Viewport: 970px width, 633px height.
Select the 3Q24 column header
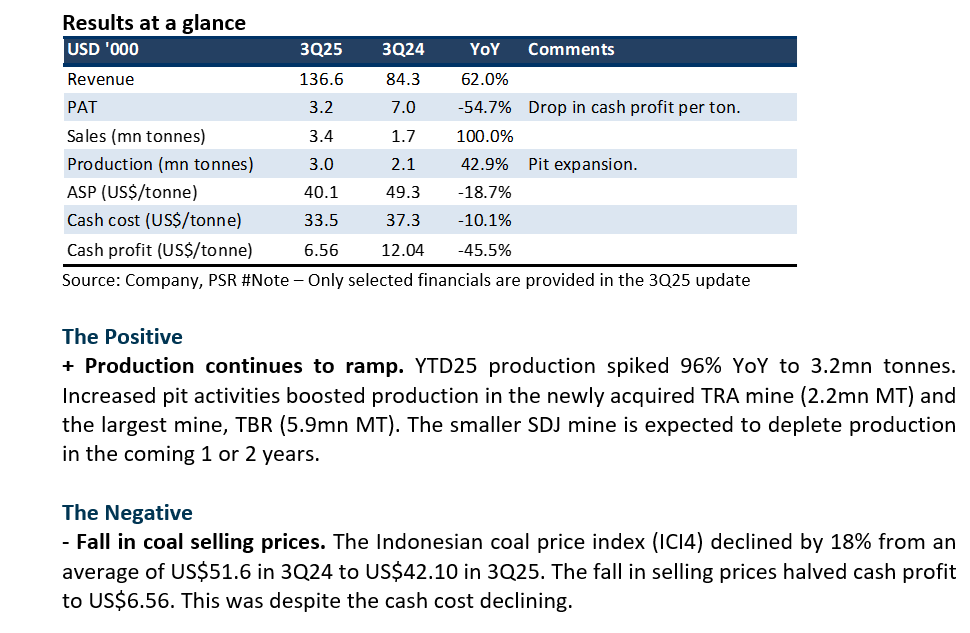coord(401,49)
